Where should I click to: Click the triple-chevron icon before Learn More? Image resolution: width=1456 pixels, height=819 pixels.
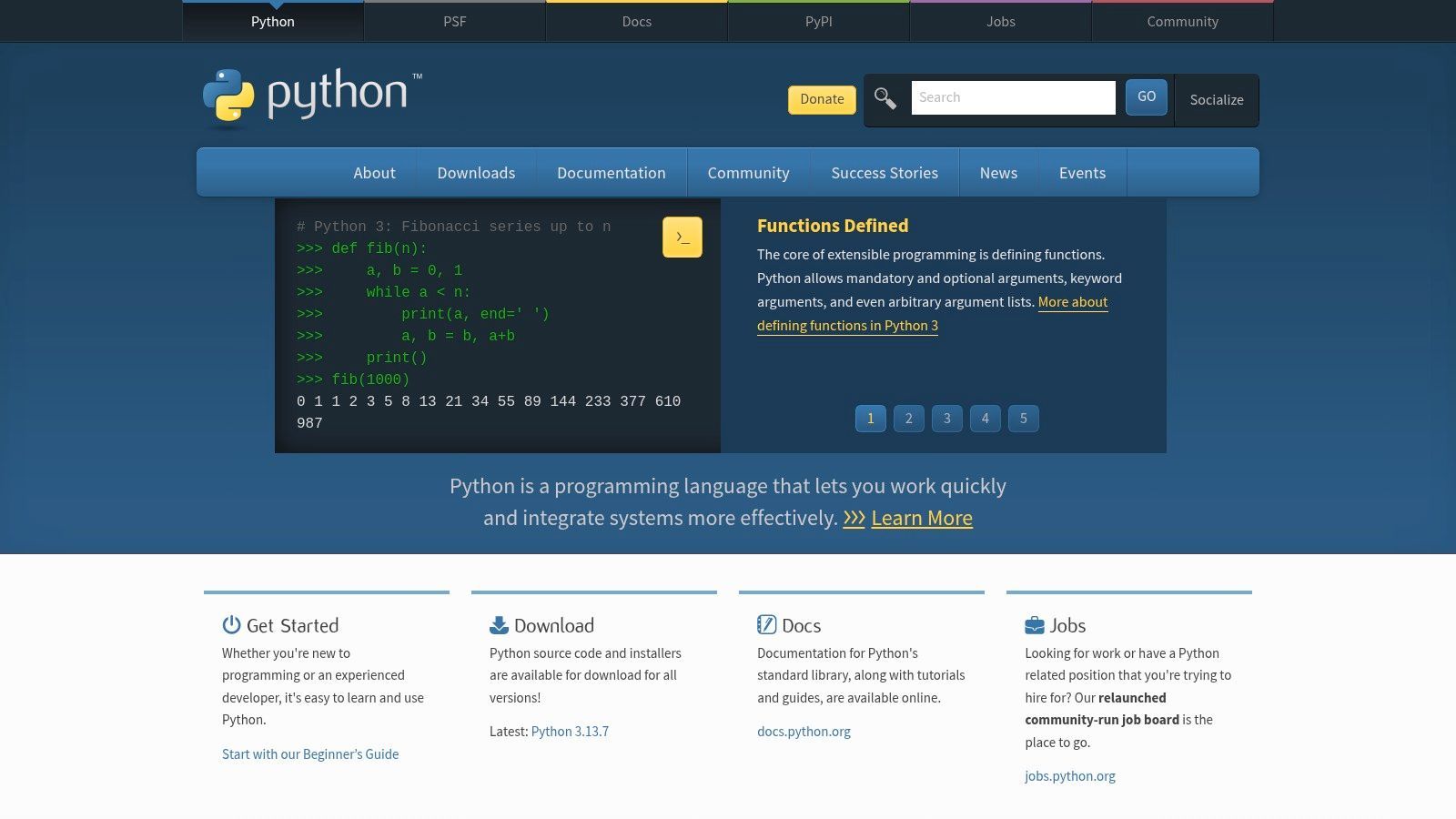tap(854, 518)
